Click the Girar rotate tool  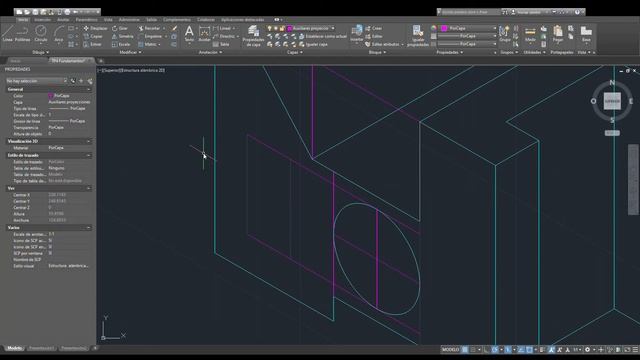pyautogui.click(x=120, y=28)
